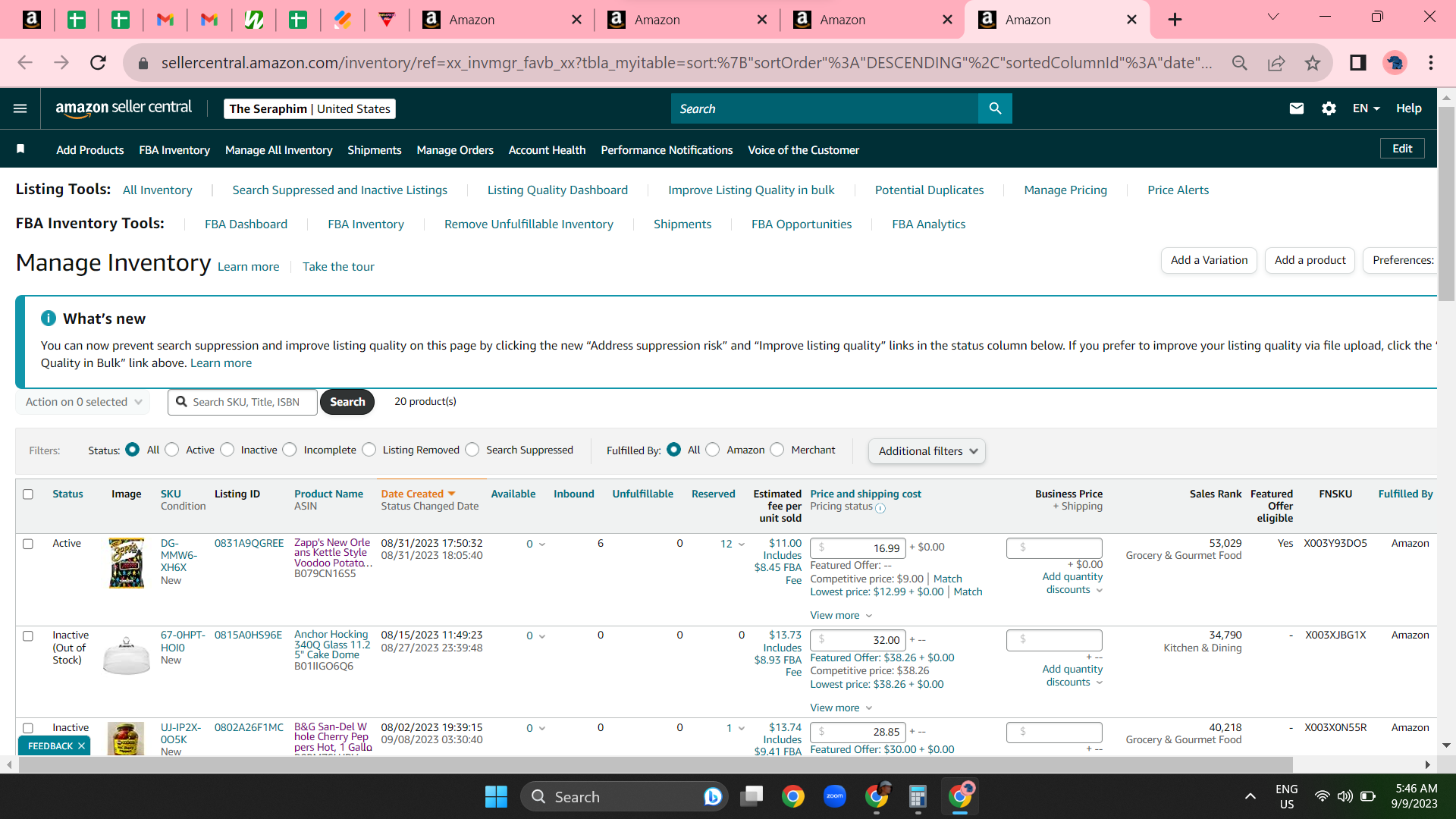Open the EN language dropdown
This screenshot has height=819, width=1456.
(1366, 108)
